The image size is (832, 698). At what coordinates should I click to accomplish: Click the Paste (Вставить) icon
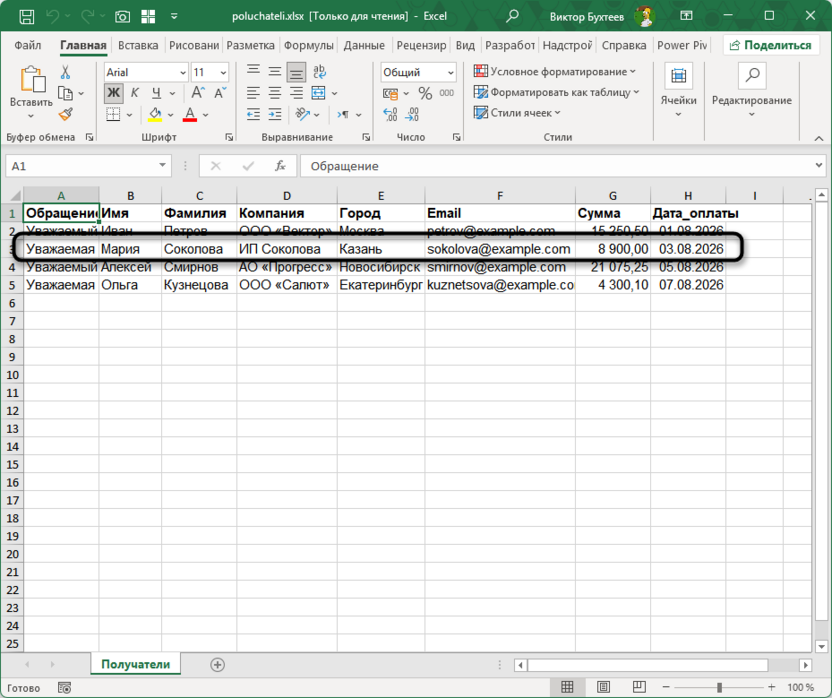click(x=31, y=80)
